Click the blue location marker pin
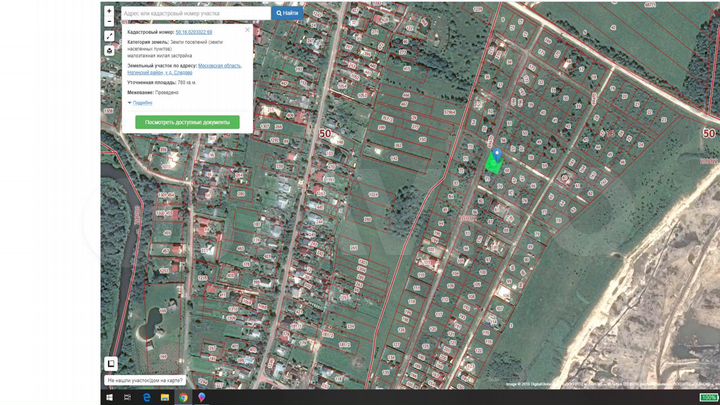Viewport: 720px width, 405px height. point(497,153)
